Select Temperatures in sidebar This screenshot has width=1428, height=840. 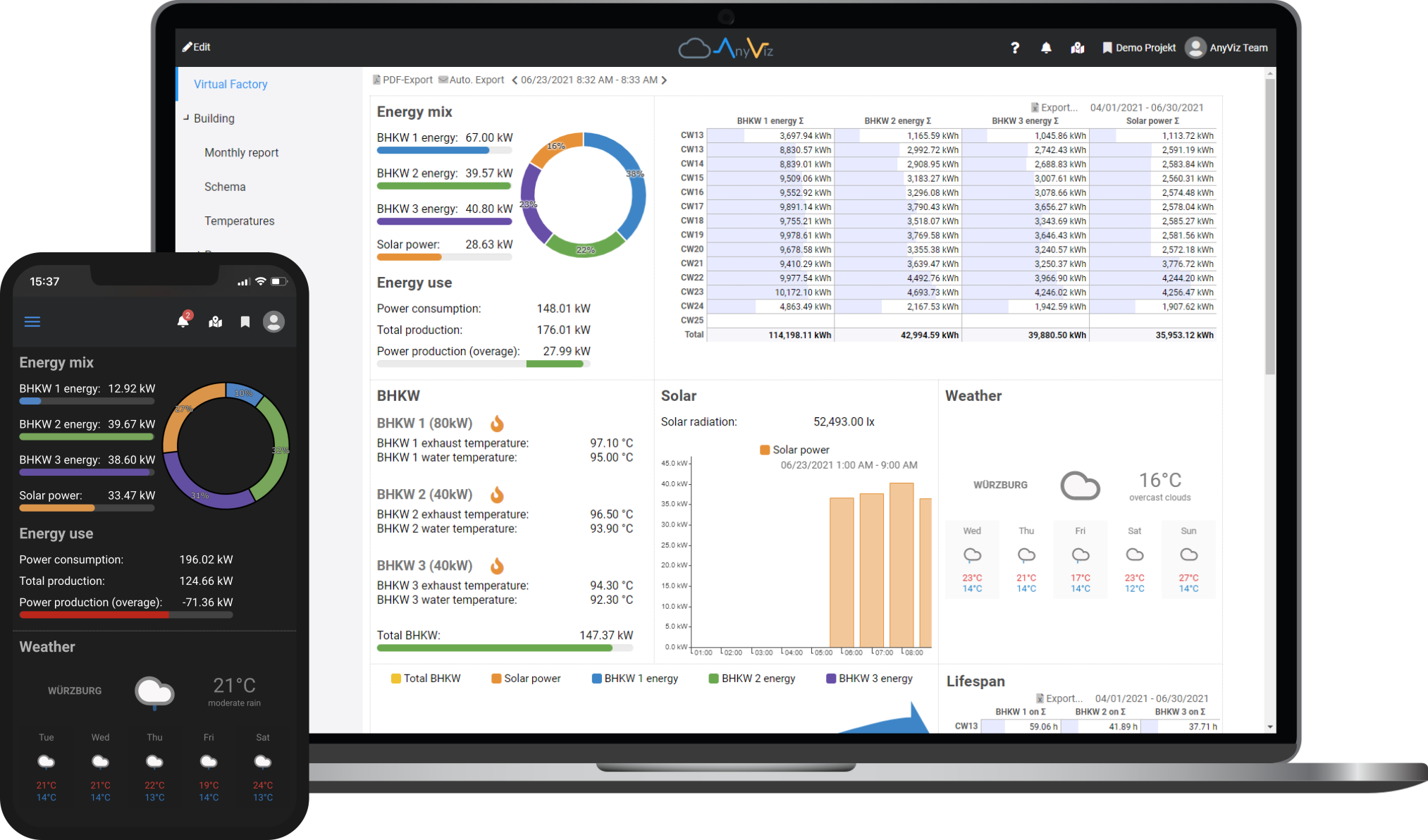click(x=239, y=221)
